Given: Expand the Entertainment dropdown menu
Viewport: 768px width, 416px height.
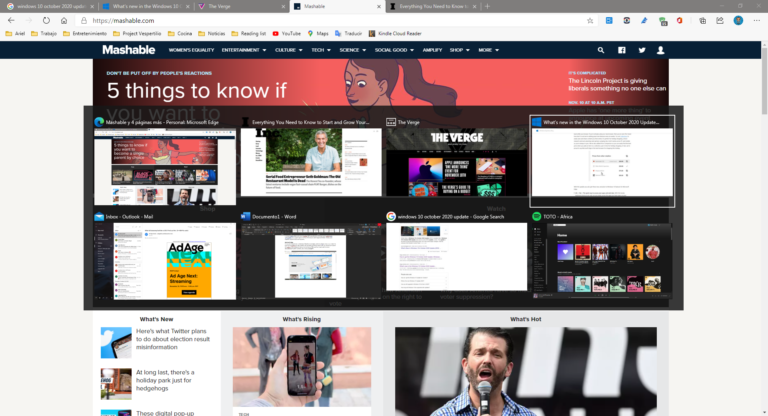Looking at the screenshot, I should [x=243, y=50].
